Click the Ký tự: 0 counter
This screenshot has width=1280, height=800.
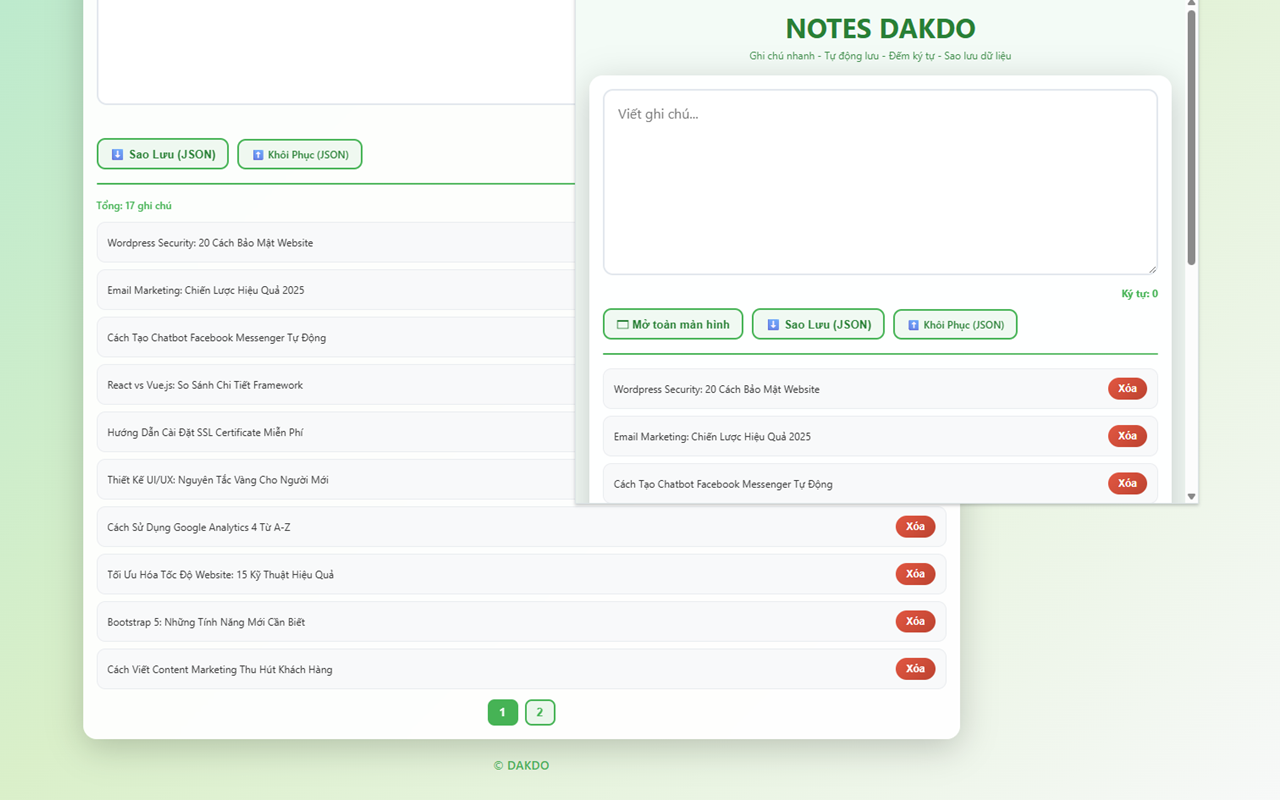click(x=1140, y=294)
